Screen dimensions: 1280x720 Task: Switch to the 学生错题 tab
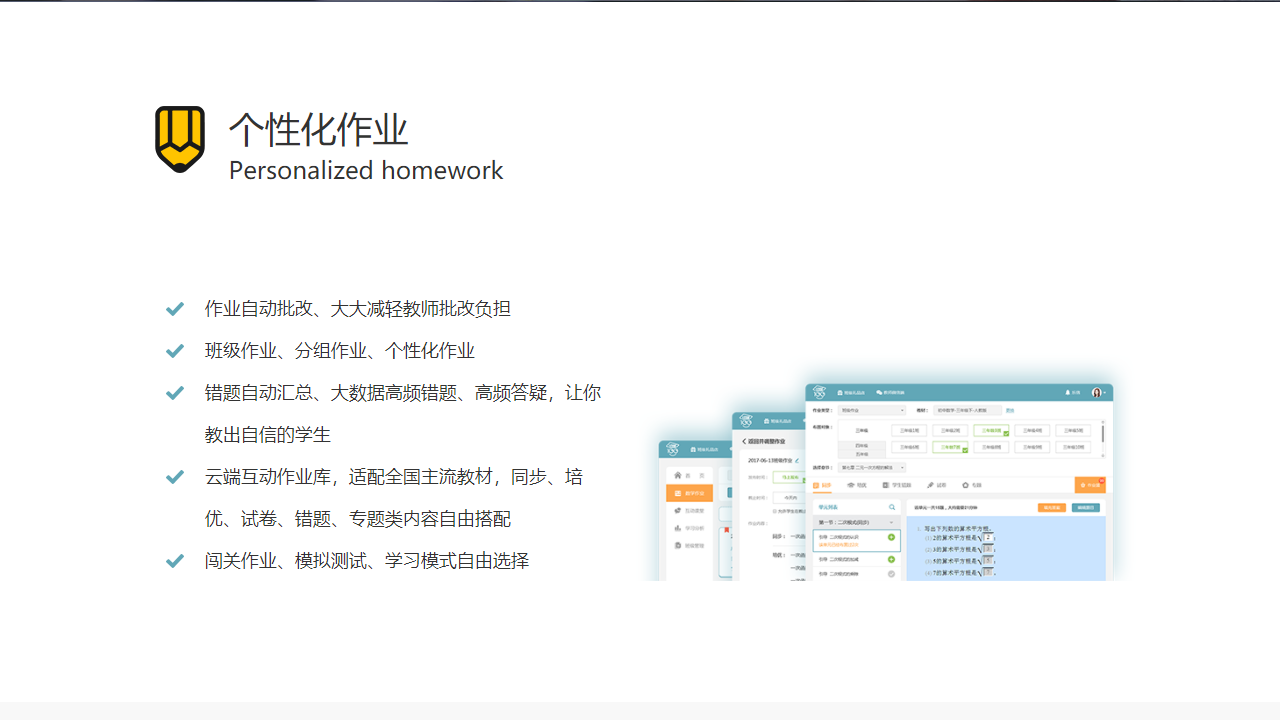tap(899, 485)
